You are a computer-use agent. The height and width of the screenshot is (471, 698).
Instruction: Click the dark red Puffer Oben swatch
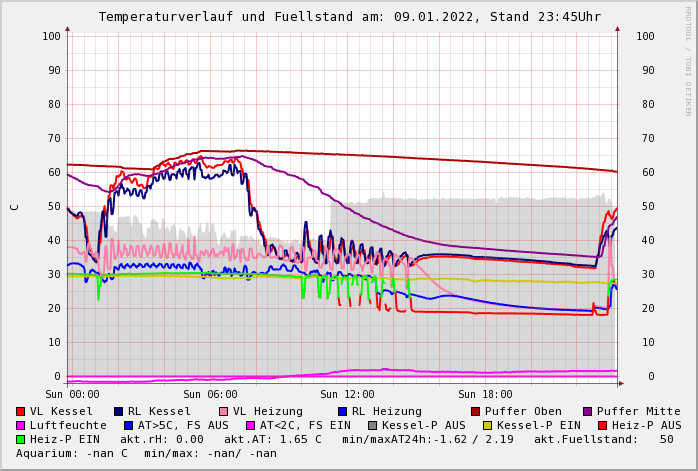[x=475, y=411]
